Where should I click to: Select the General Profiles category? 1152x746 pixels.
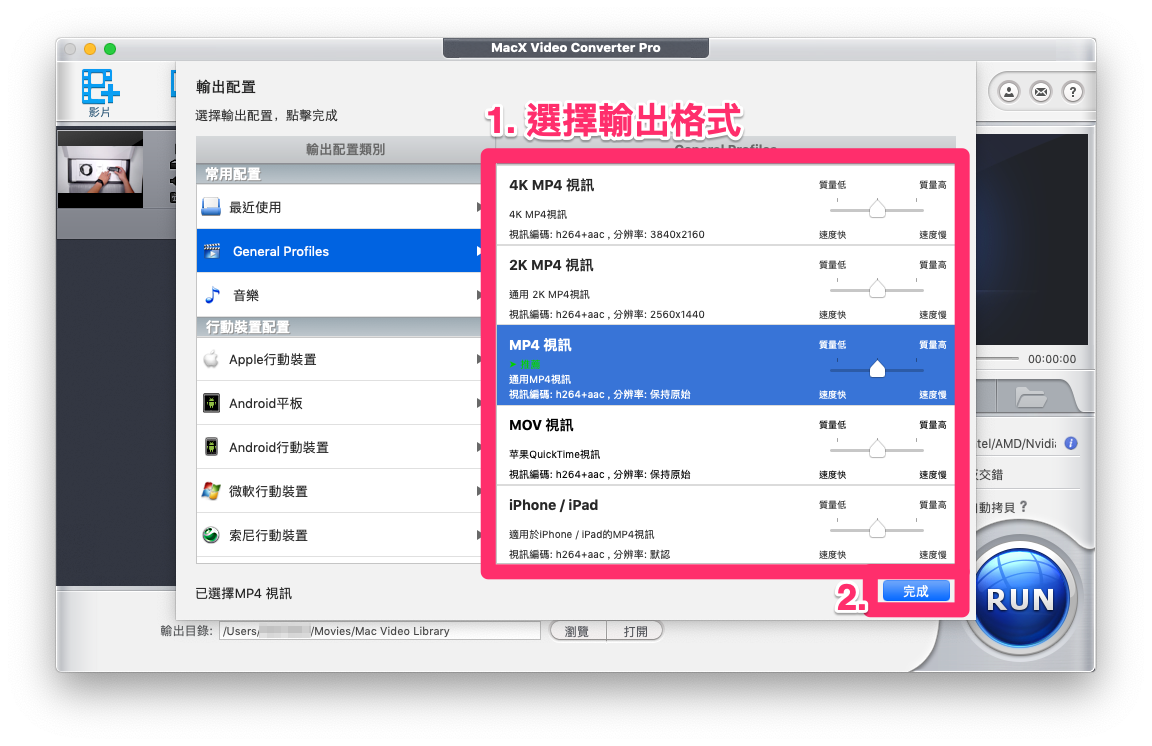point(339,251)
